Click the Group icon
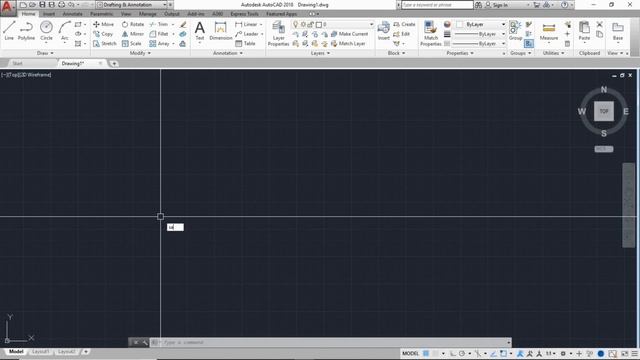 point(515,31)
